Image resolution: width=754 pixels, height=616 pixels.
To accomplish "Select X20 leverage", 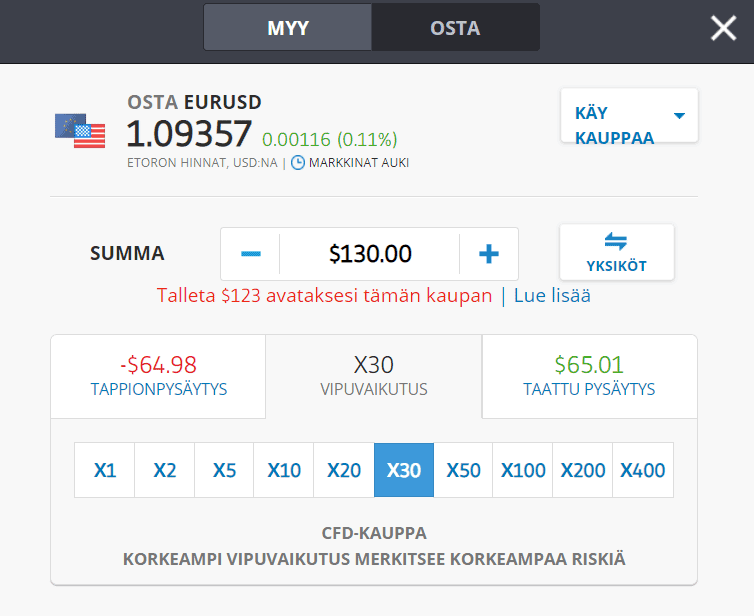I will [344, 470].
